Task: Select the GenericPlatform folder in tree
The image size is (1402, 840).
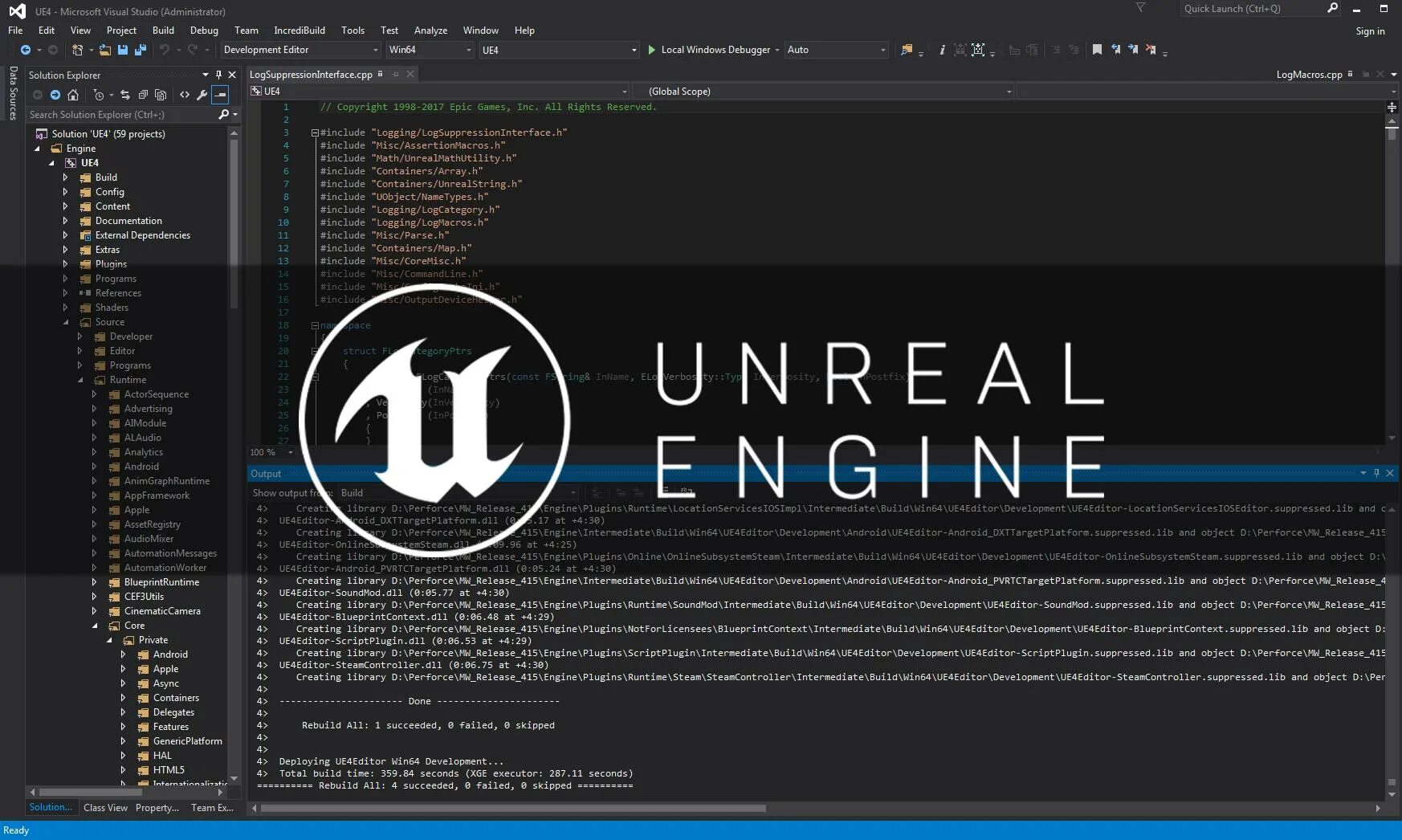Action: [187, 741]
